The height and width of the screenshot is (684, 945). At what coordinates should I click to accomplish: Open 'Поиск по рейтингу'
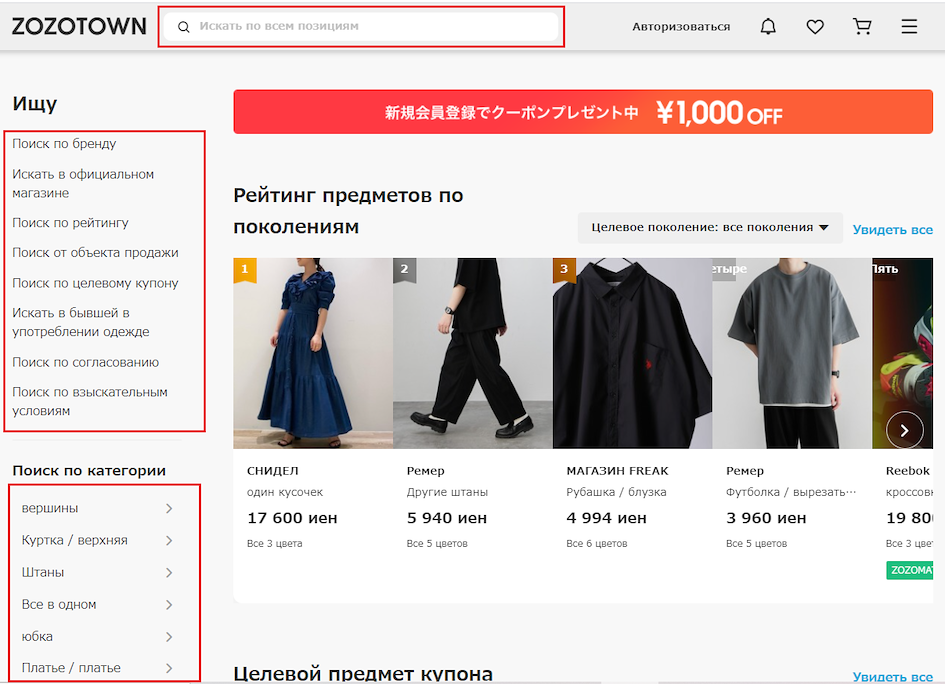(71, 223)
